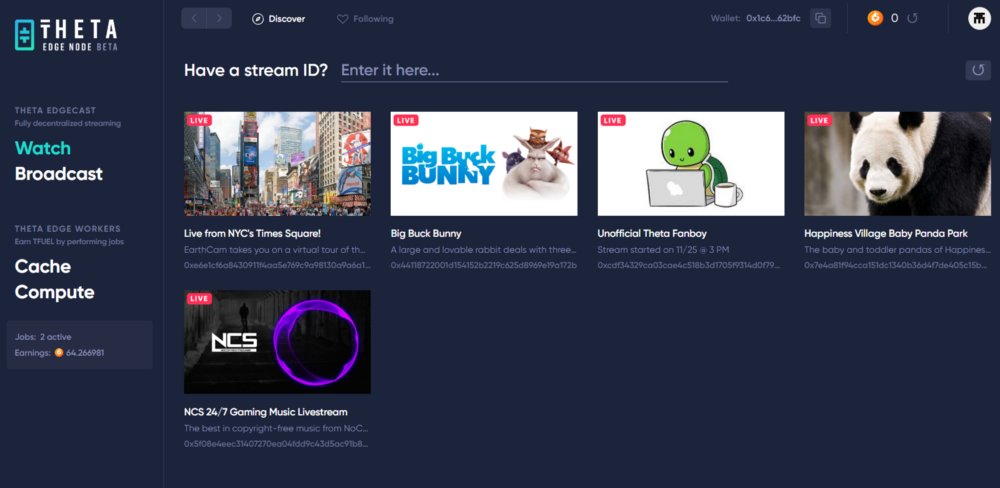Click the Earnings value 64.266981

tap(85, 353)
